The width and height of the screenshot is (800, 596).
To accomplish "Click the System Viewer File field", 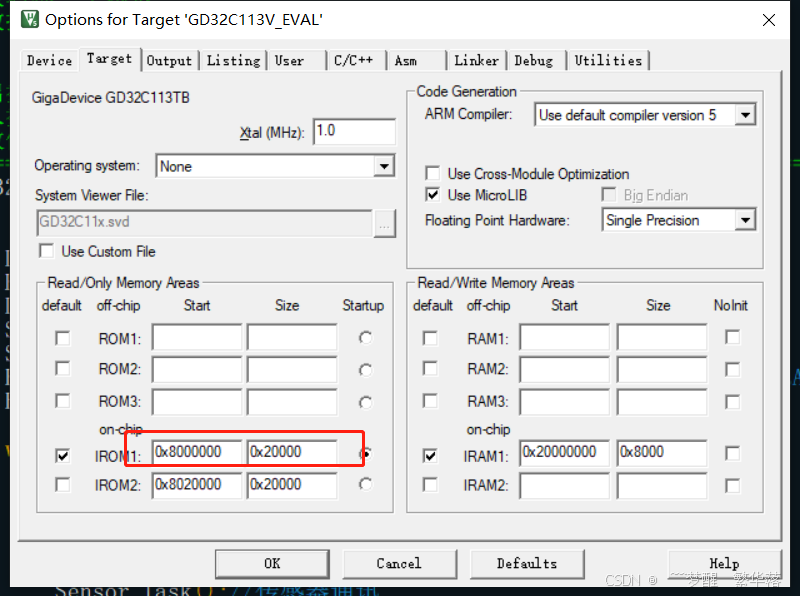I will click(204, 222).
